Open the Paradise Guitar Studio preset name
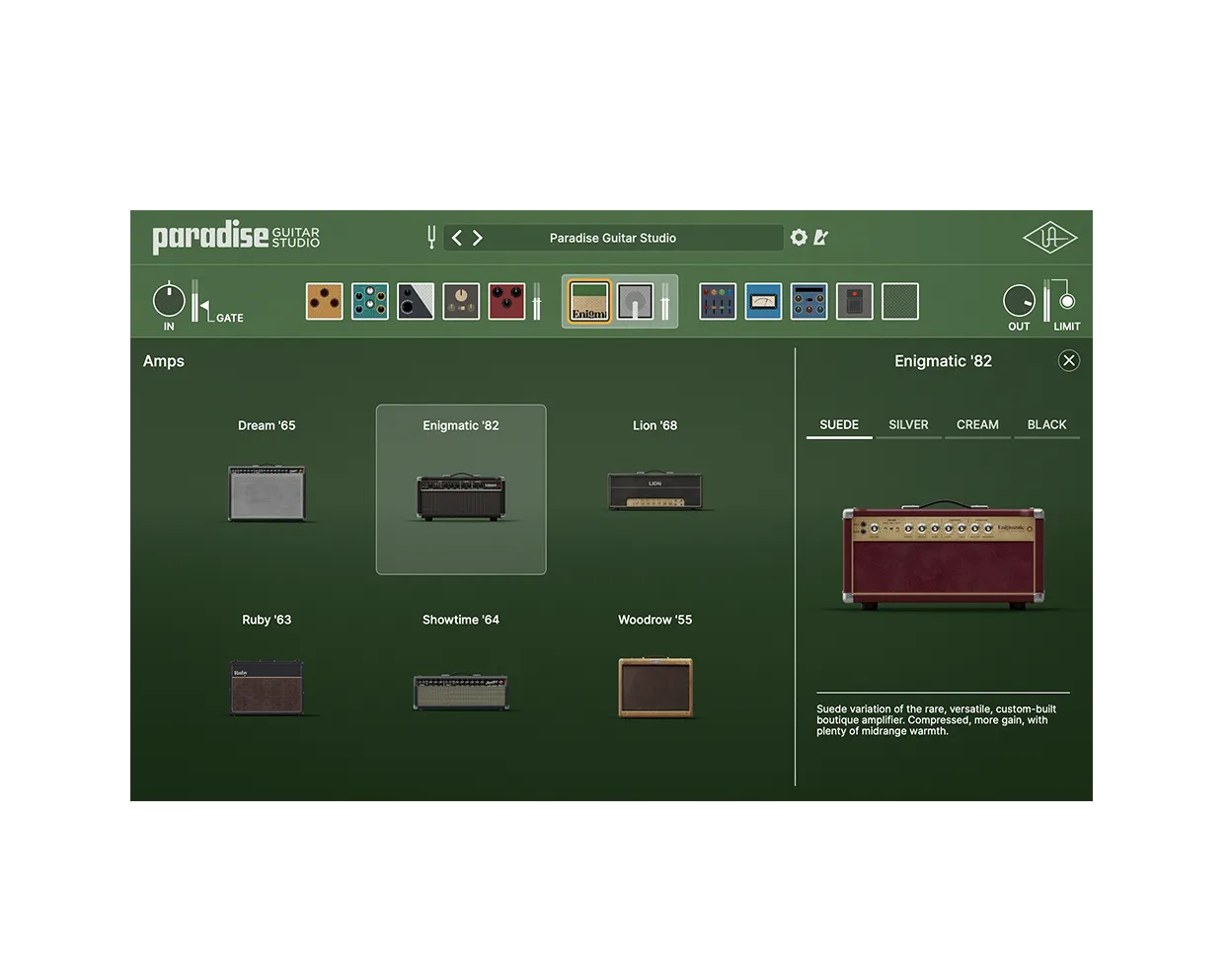Viewport: 1232px width, 967px height. [613, 238]
